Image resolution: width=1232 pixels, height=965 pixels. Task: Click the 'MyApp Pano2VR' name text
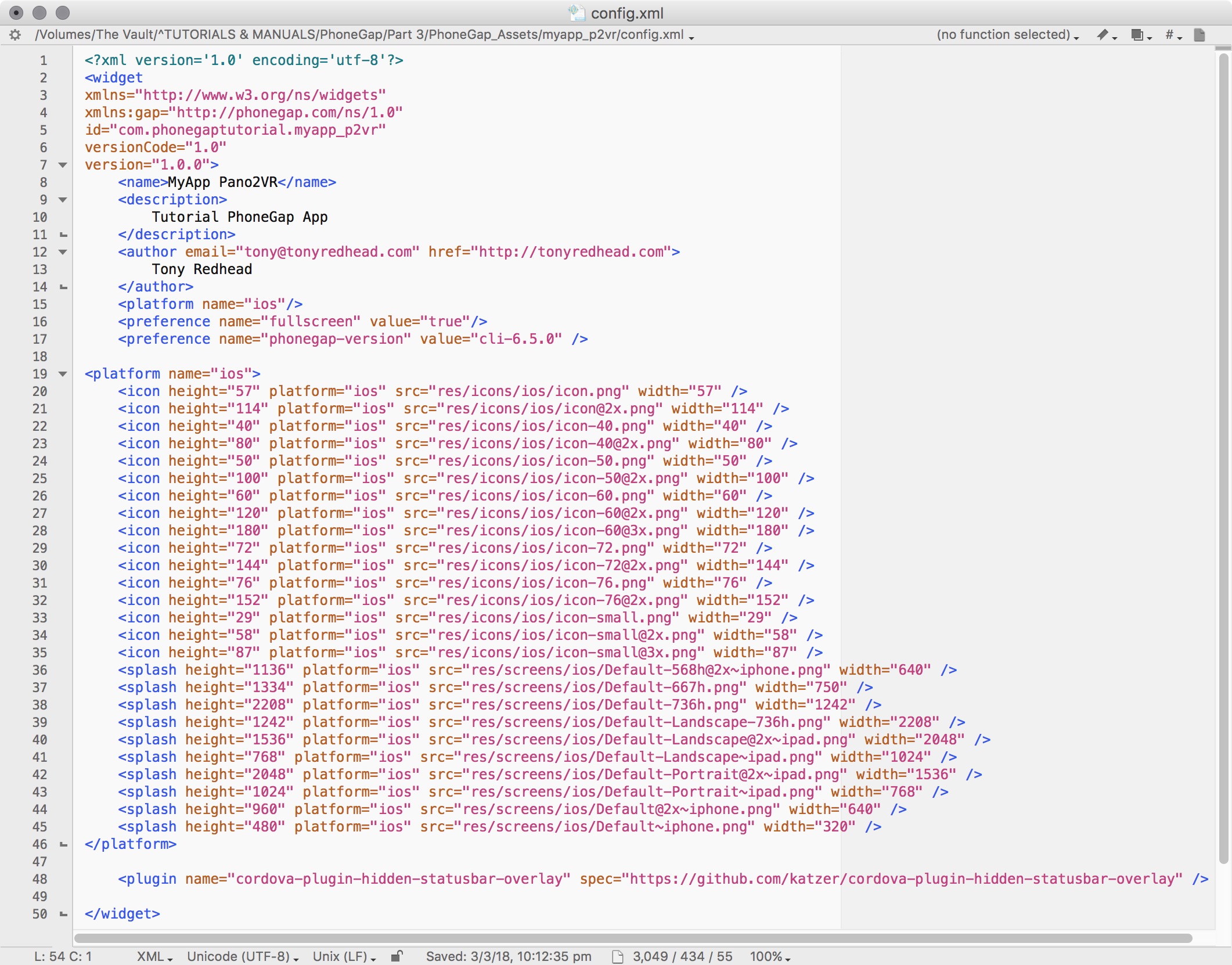[x=223, y=182]
